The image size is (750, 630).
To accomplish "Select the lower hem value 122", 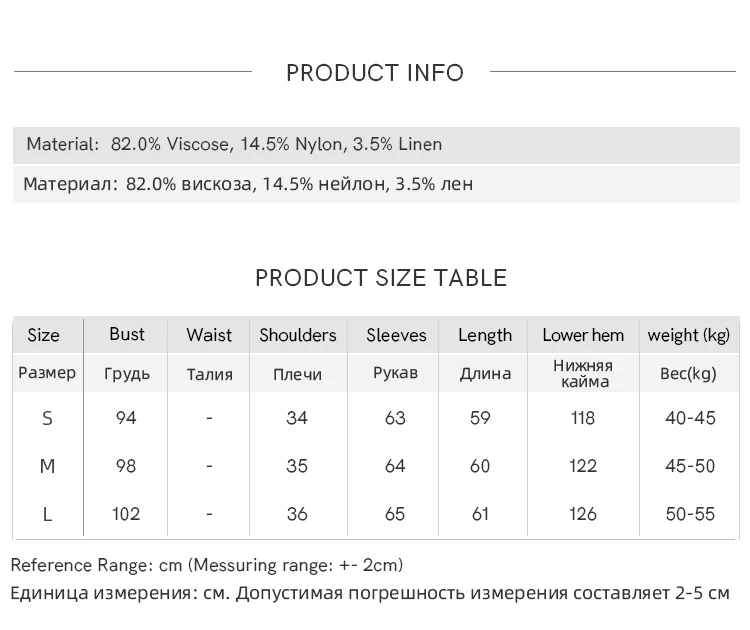I will [583, 466].
